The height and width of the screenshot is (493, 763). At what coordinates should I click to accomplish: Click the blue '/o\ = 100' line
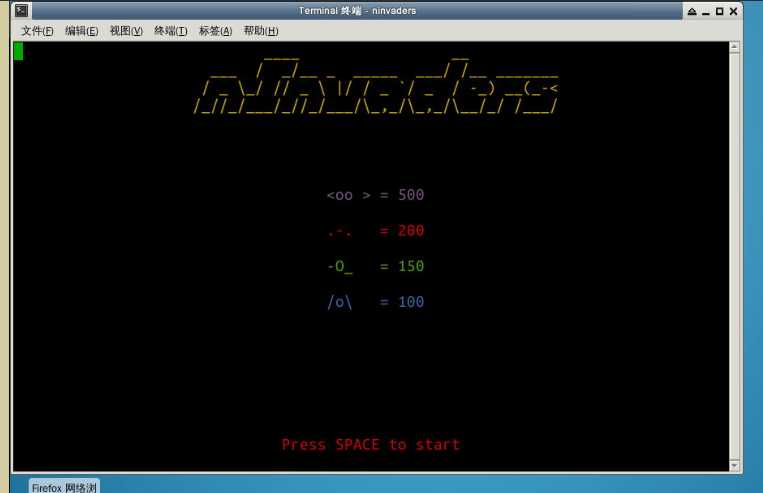coord(375,302)
